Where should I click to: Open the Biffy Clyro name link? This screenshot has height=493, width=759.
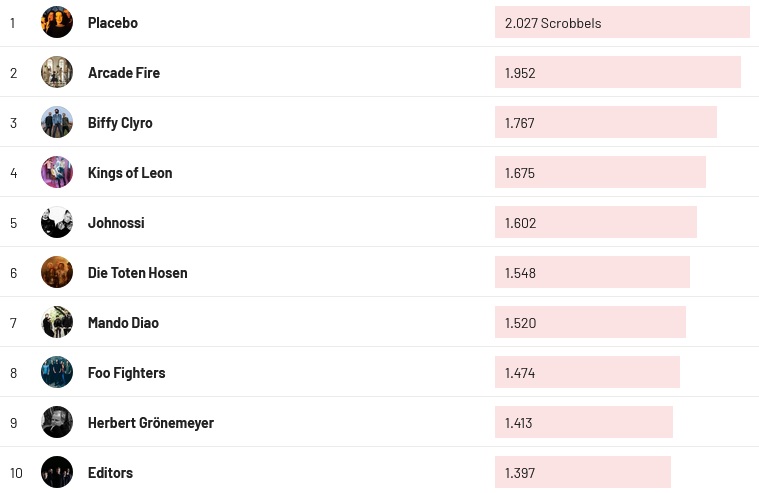[120, 122]
